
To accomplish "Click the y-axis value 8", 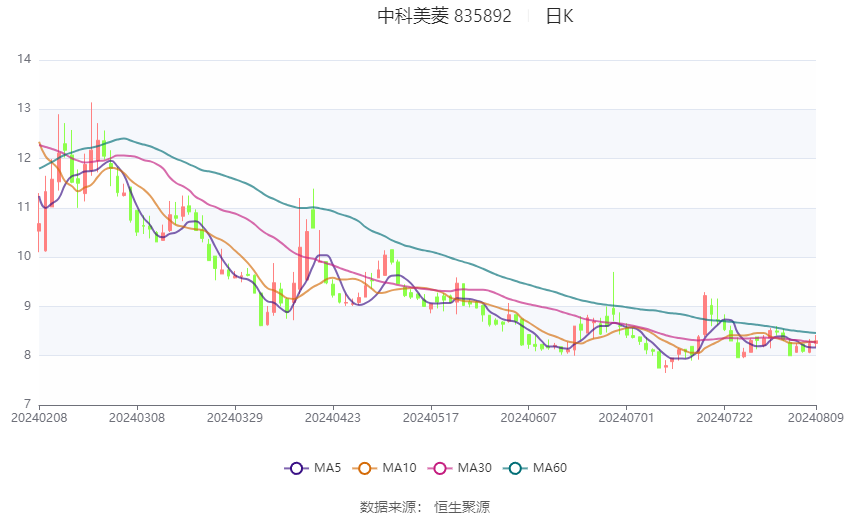I will click(28, 355).
